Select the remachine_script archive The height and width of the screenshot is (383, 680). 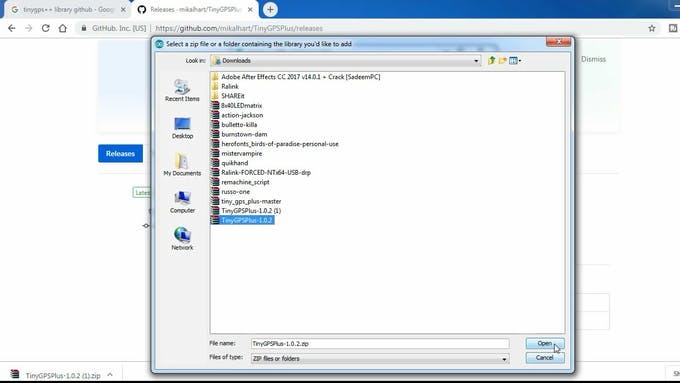(240, 182)
